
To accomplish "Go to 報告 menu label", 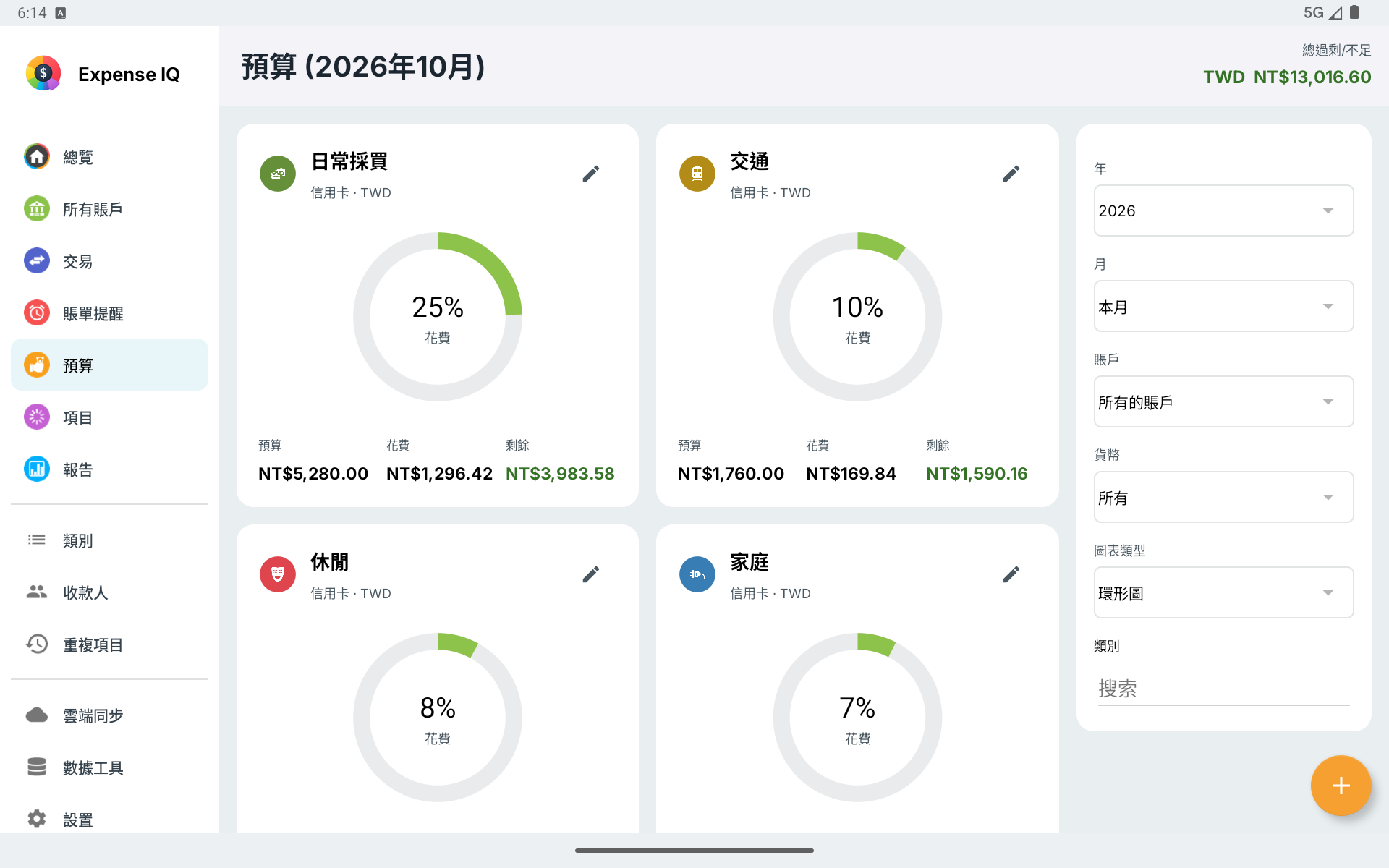I will pyautogui.click(x=77, y=470).
